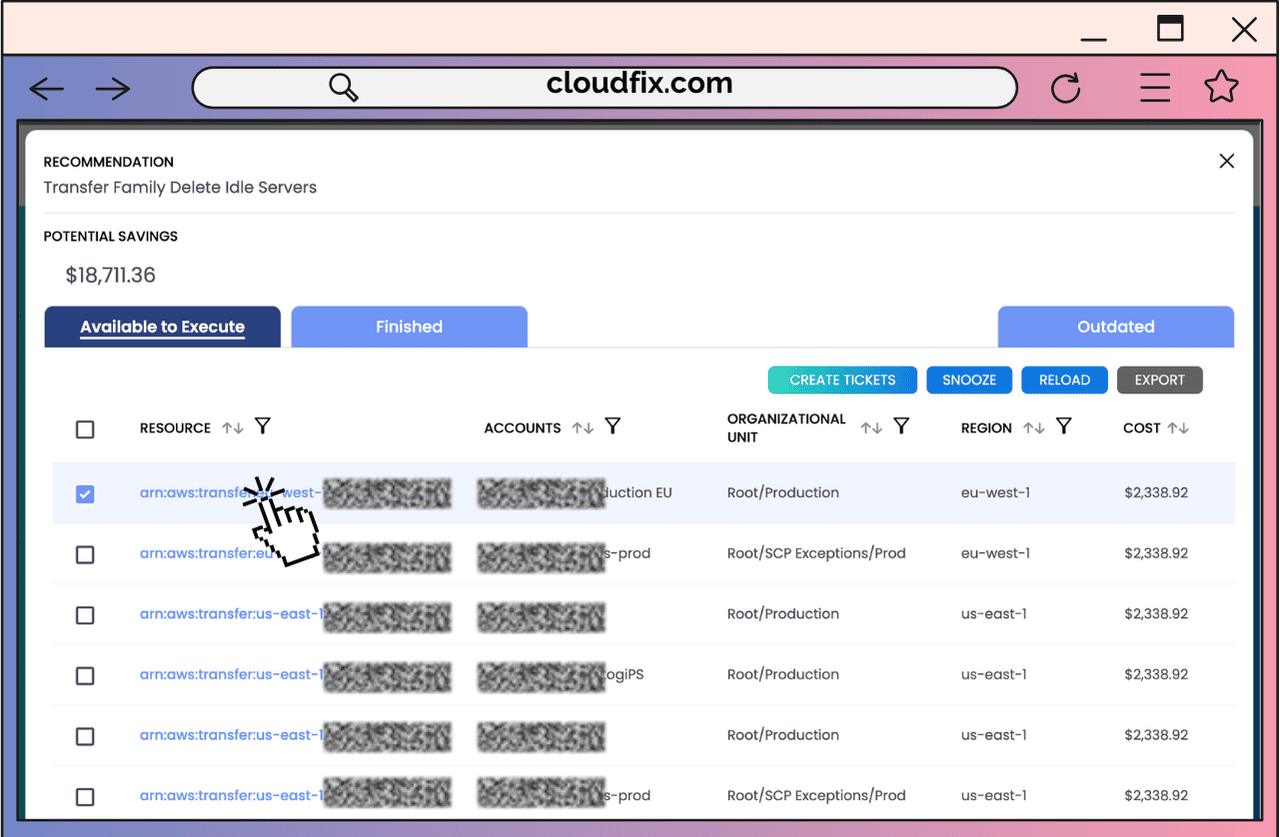Click the Export button
Image resolution: width=1280 pixels, height=837 pixels.
pyautogui.click(x=1160, y=380)
